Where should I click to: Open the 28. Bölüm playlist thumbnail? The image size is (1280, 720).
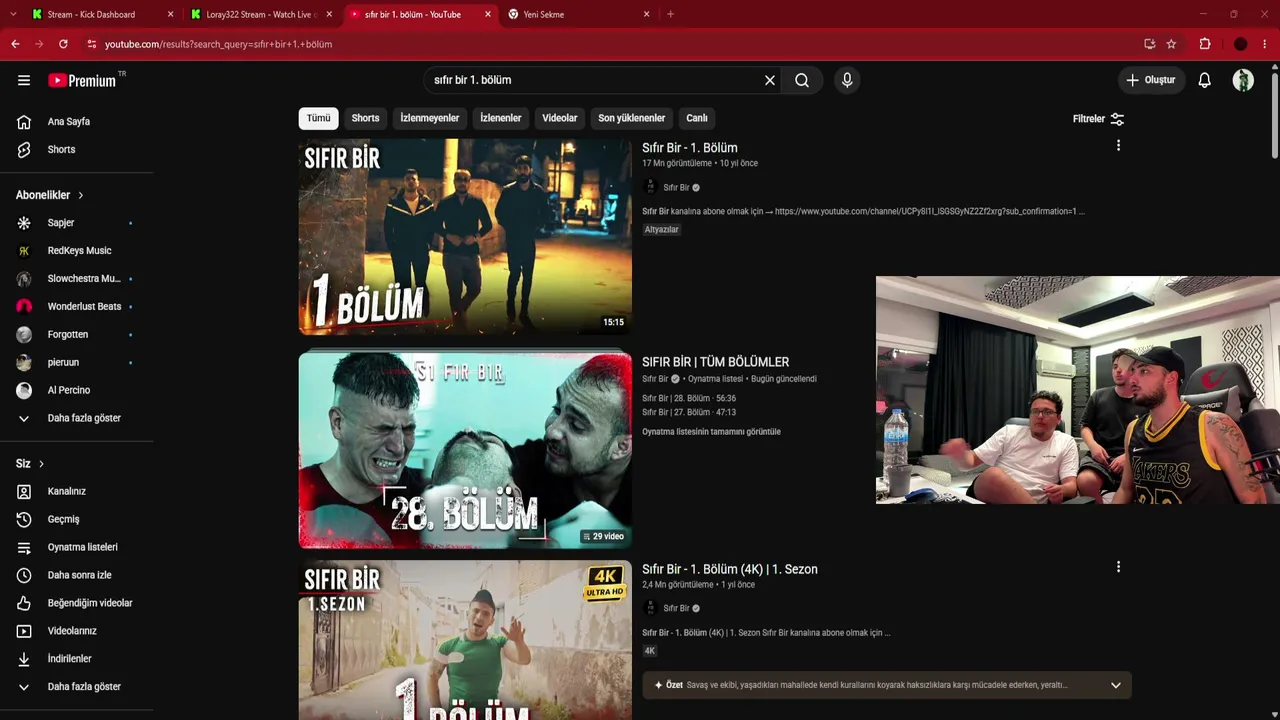[465, 451]
